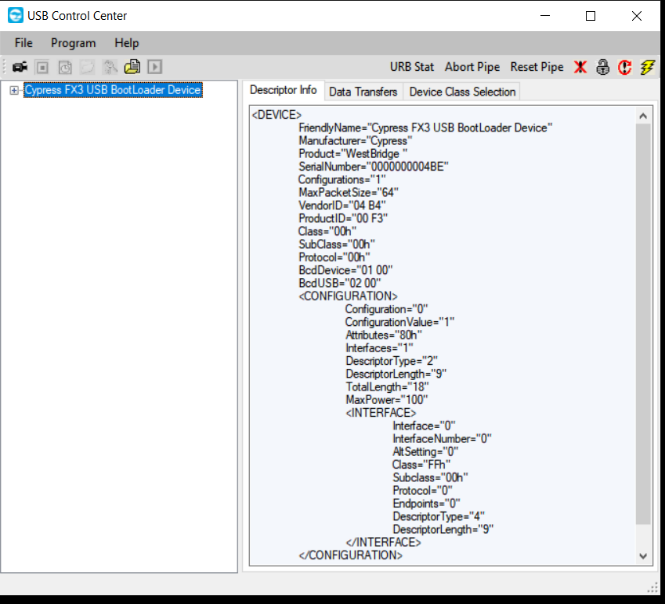Click the Abort Pipe button
This screenshot has height=604, width=665.
pyautogui.click(x=472, y=67)
